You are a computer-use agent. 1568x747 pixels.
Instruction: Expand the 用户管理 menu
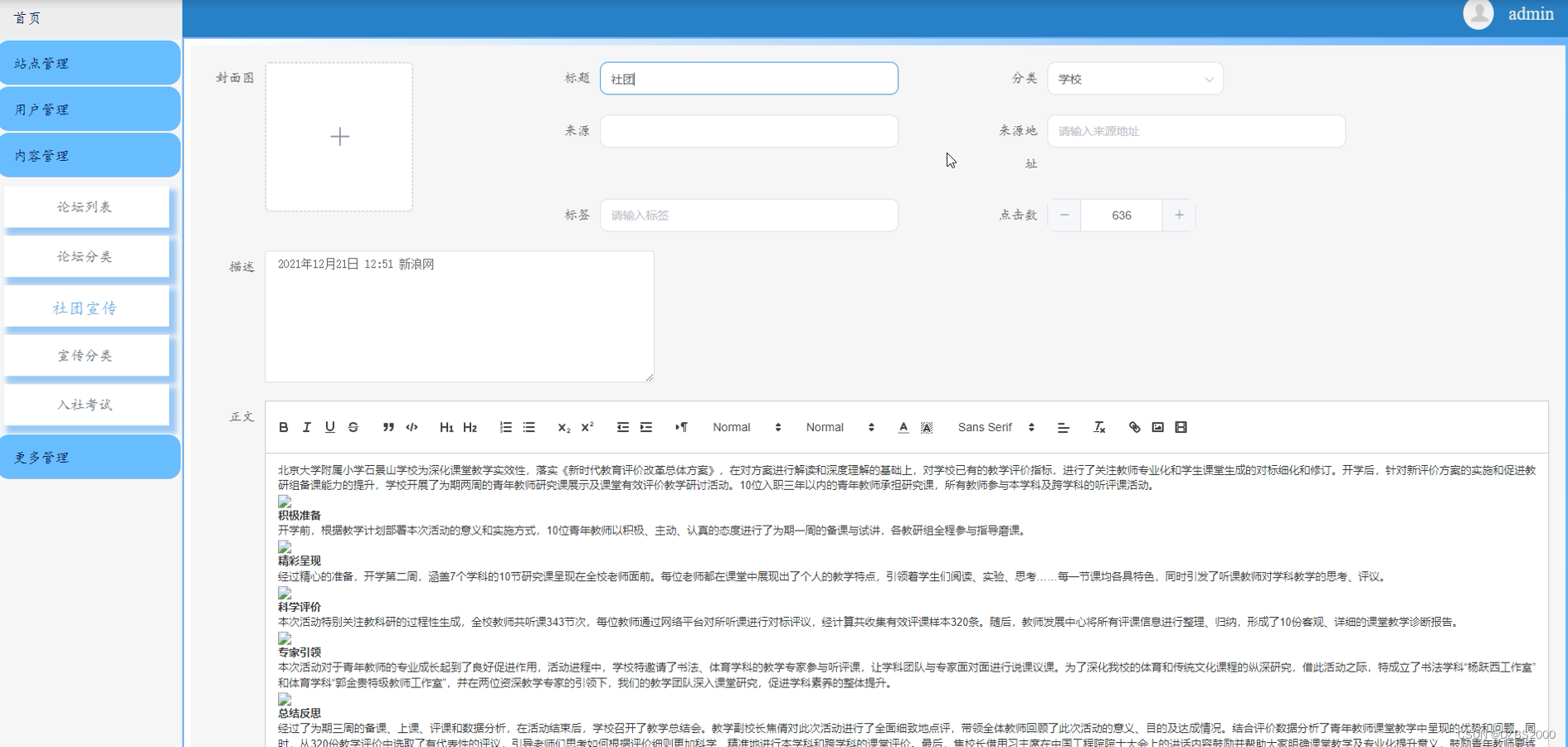tap(90, 109)
